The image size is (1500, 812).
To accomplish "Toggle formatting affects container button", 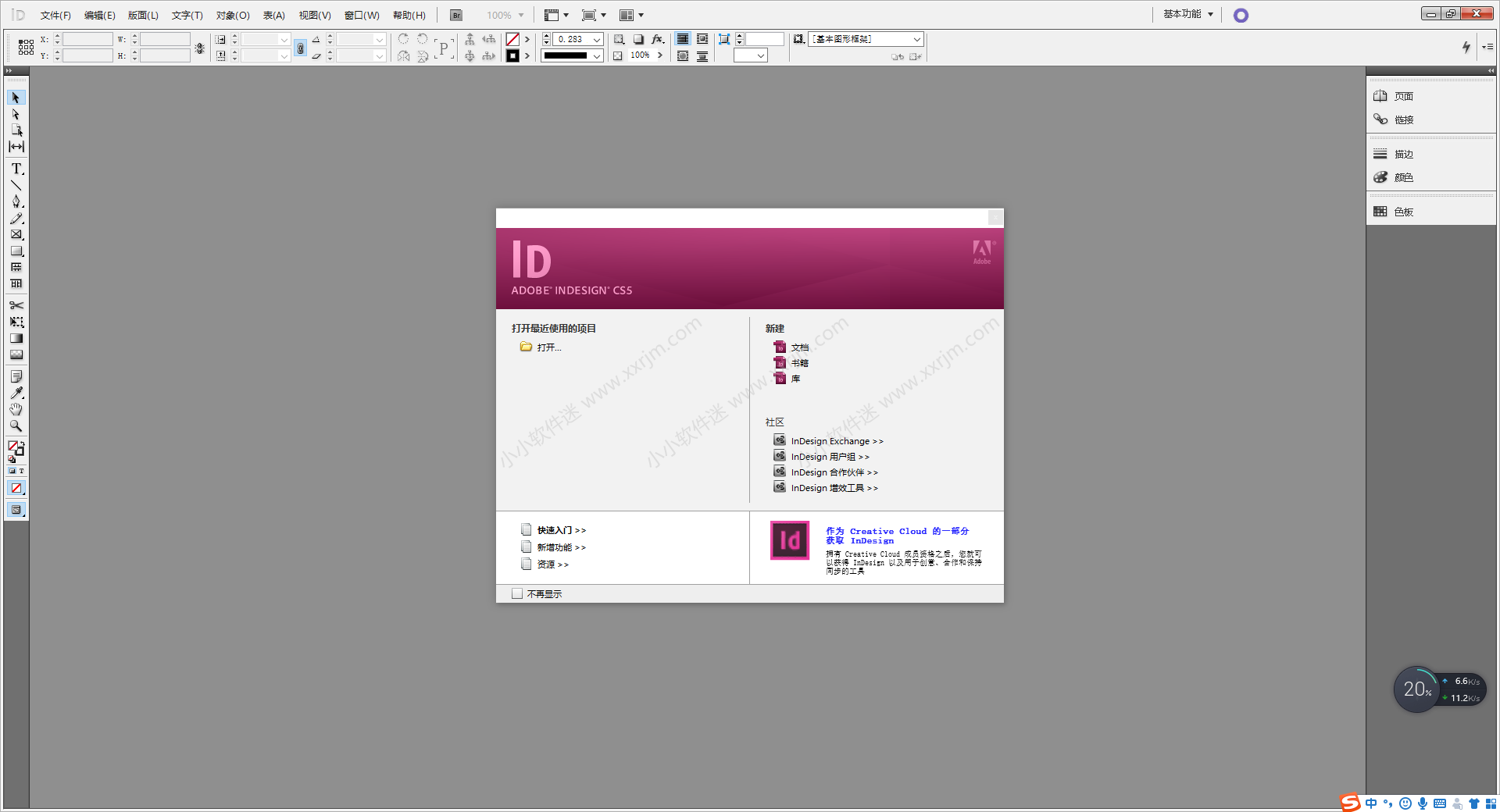I will [x=12, y=471].
